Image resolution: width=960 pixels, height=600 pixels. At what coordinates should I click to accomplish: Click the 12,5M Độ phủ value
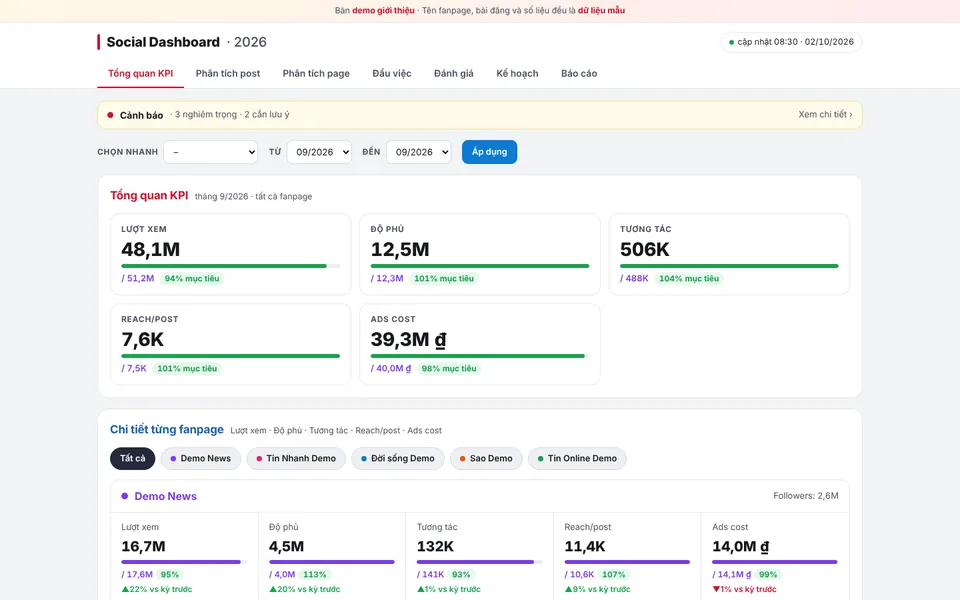[x=400, y=249]
